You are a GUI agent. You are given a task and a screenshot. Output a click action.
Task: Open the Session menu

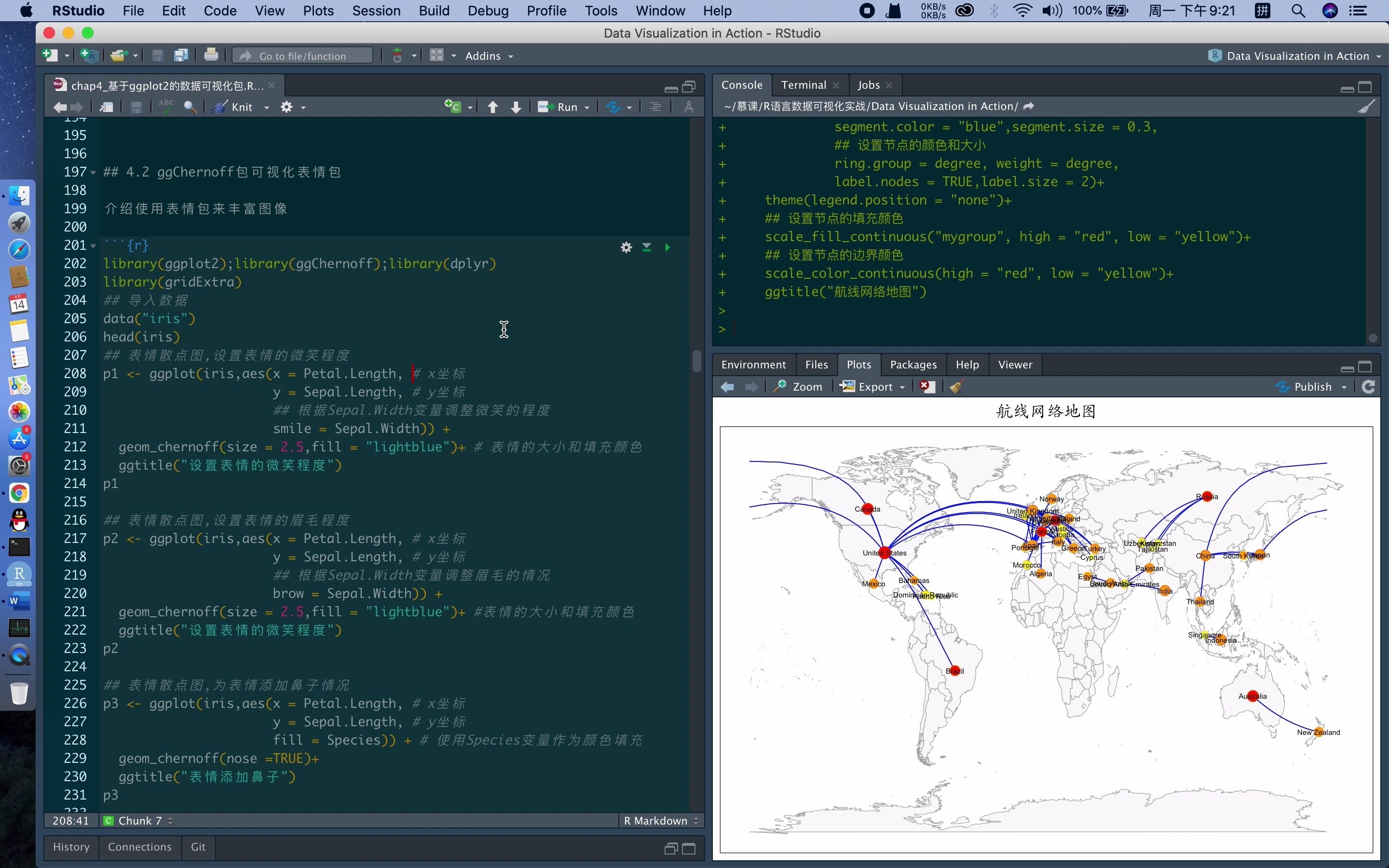coord(376,11)
